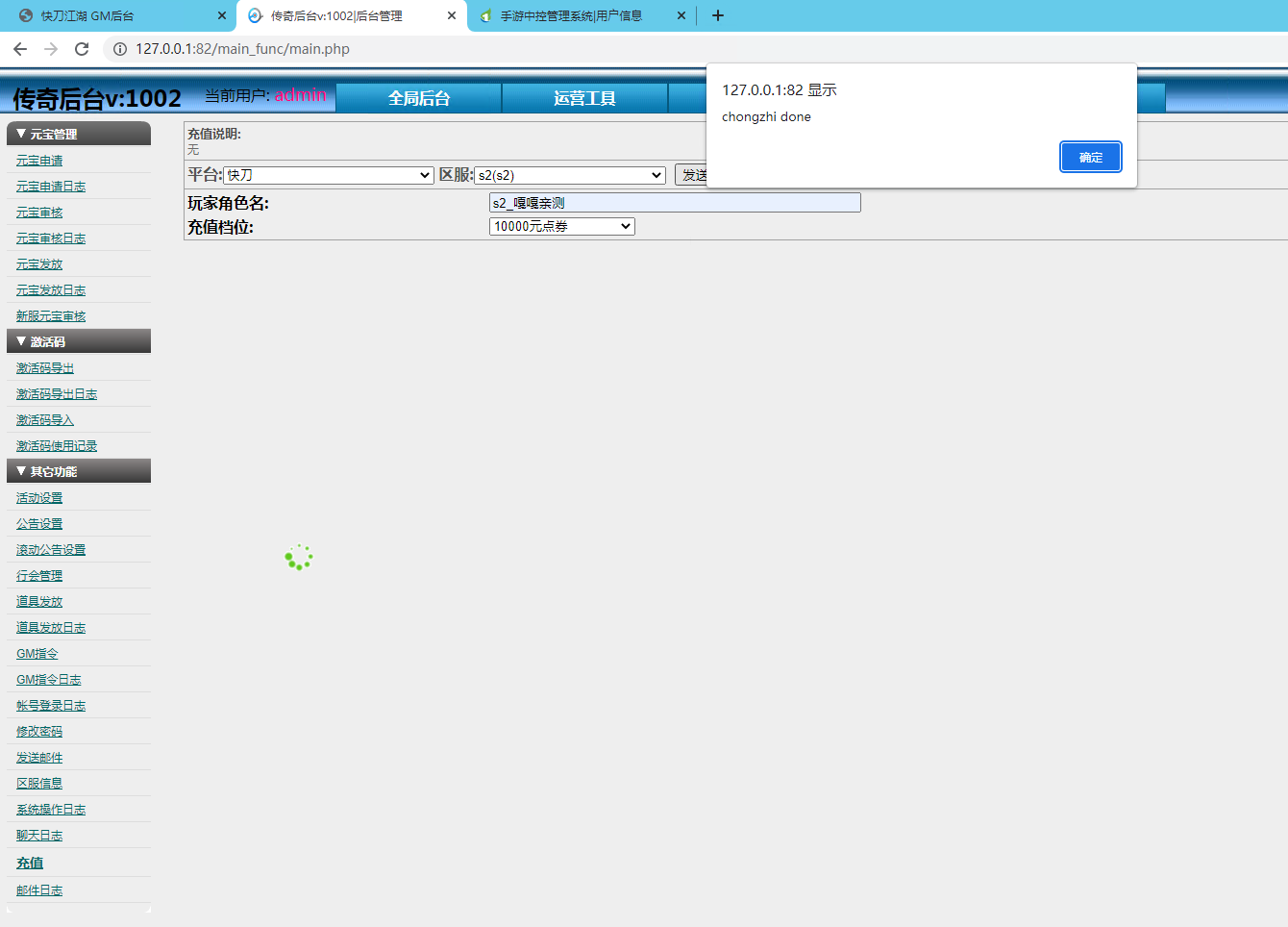Open the 元宝申请 link
1288x927 pixels.
[x=39, y=161]
